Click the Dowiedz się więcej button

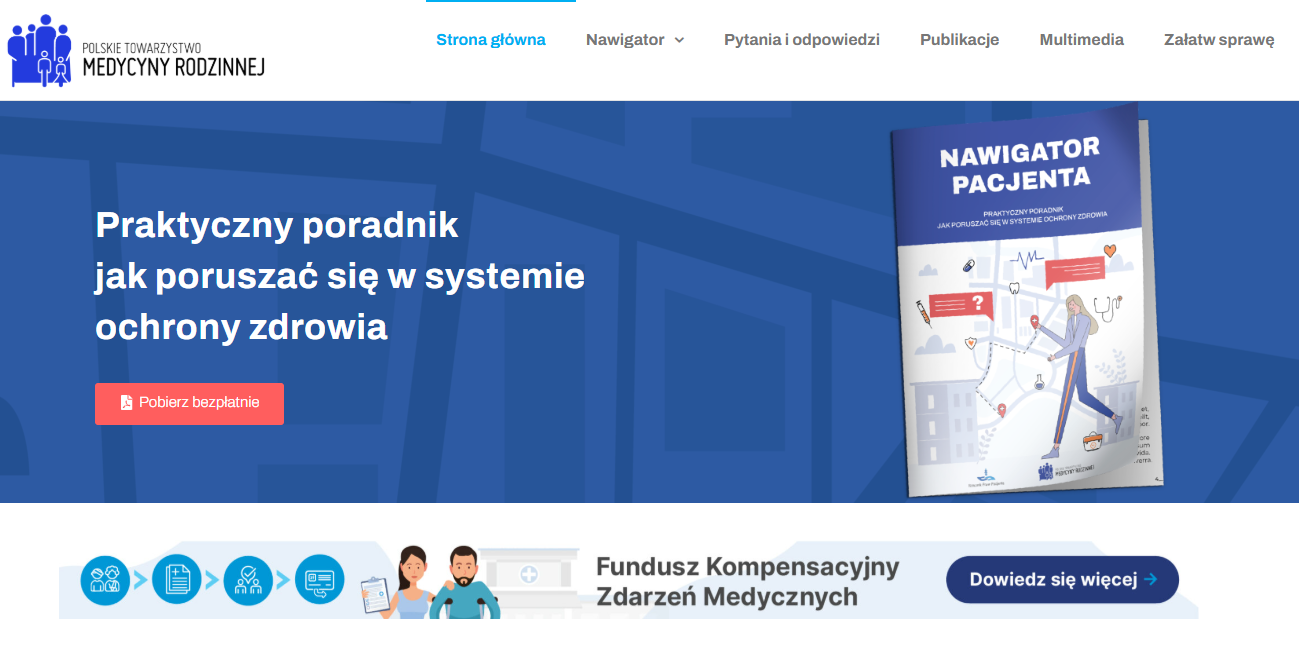coord(1062,579)
